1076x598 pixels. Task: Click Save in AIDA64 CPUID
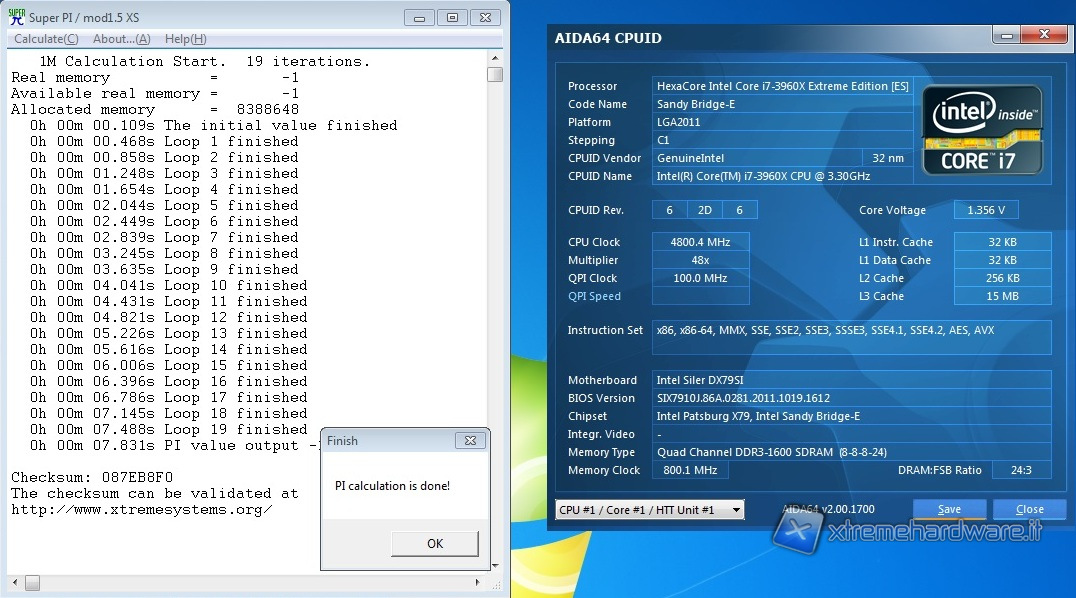(x=949, y=509)
